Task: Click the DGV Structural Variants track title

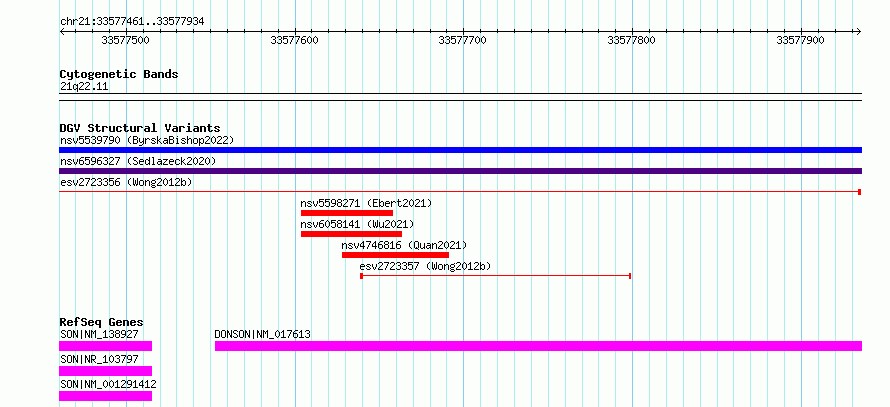Action: click(140, 128)
